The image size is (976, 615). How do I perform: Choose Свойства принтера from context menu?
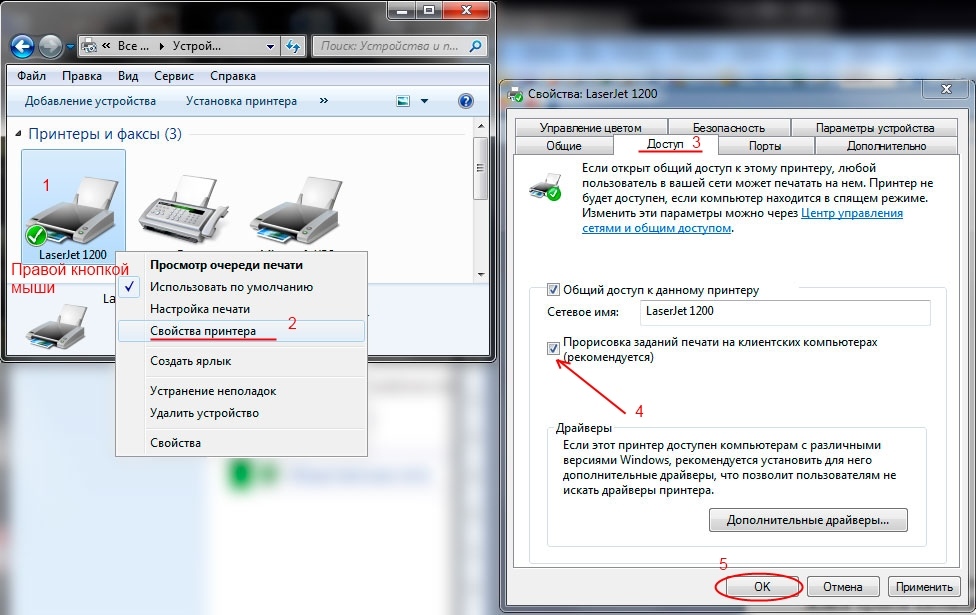tap(242, 331)
